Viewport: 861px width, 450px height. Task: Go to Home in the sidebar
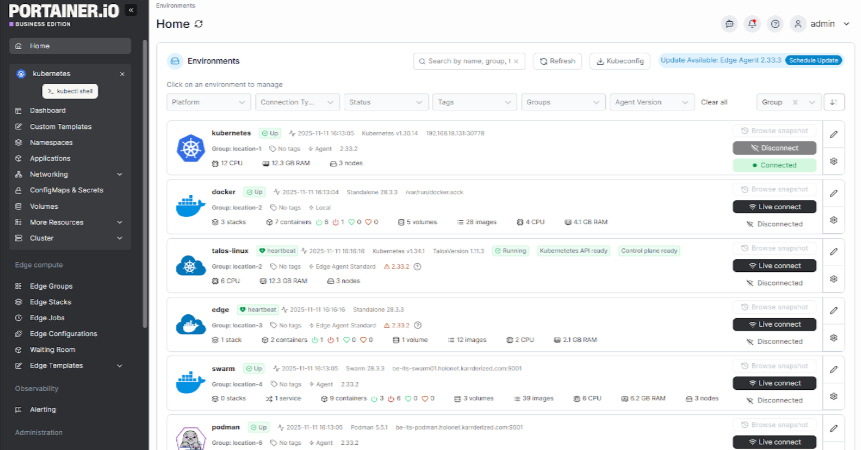(x=70, y=46)
